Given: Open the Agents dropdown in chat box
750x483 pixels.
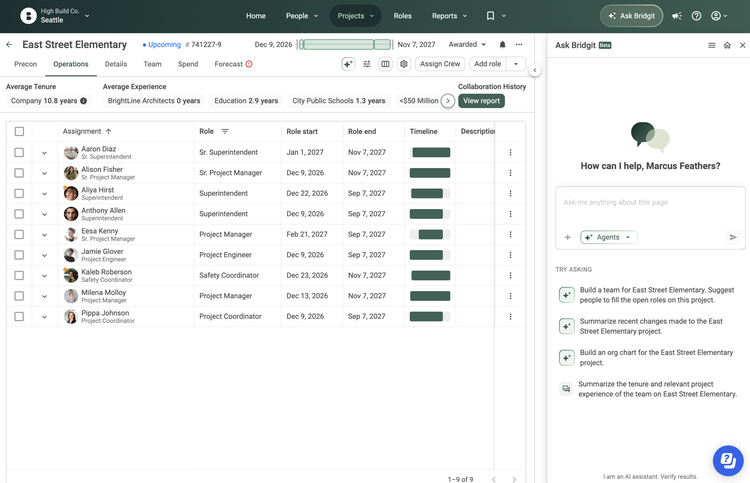Looking at the screenshot, I should (608, 237).
